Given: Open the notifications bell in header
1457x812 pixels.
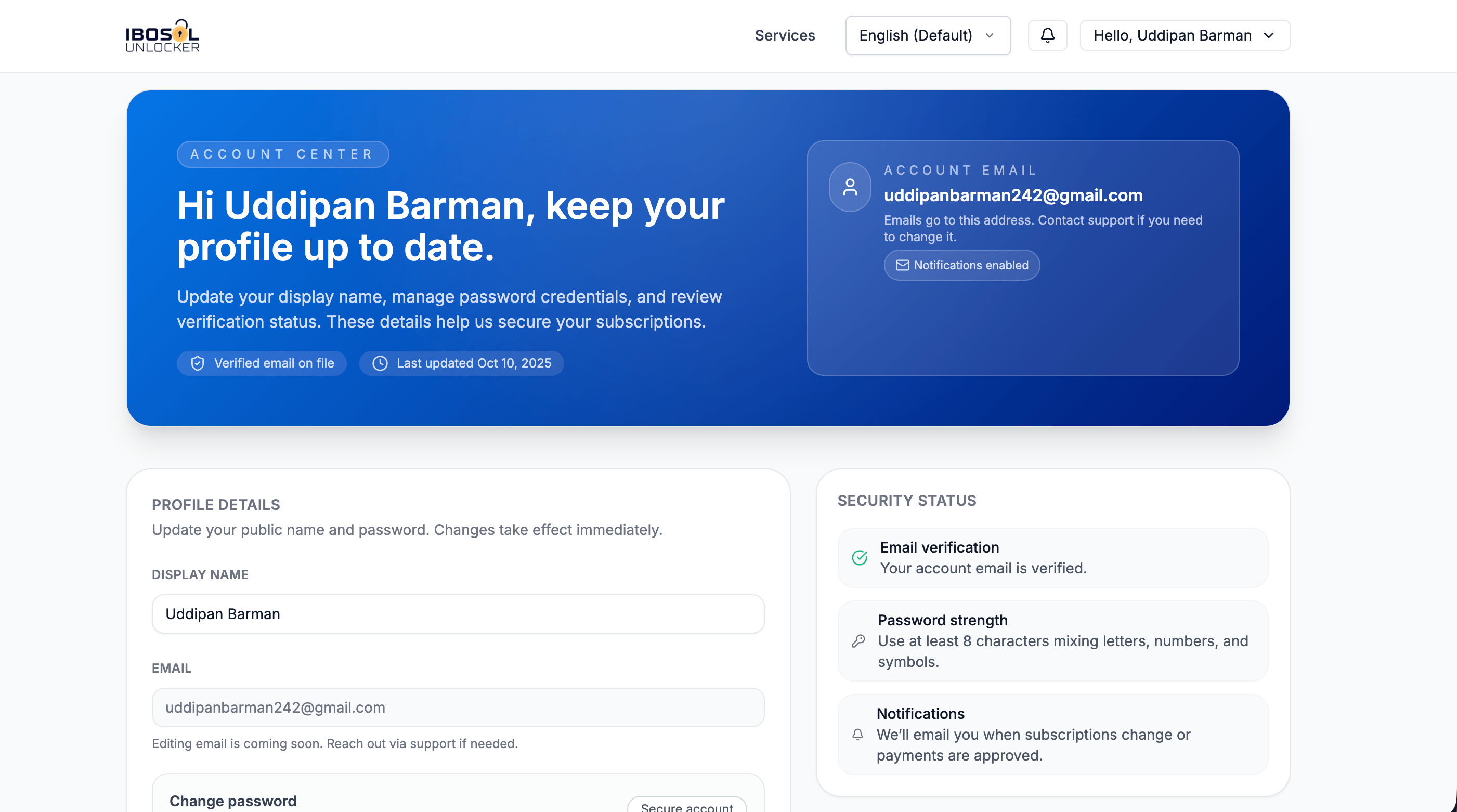Looking at the screenshot, I should click(1047, 36).
